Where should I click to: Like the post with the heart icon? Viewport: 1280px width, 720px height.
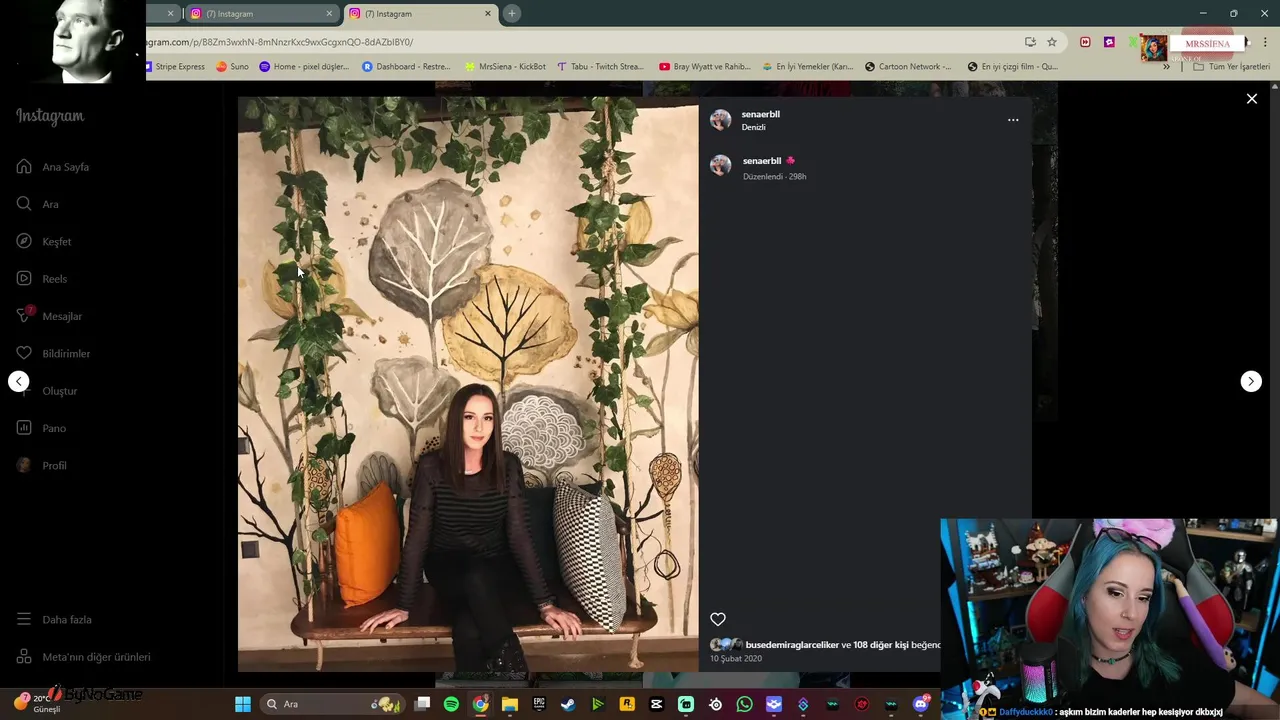click(718, 620)
